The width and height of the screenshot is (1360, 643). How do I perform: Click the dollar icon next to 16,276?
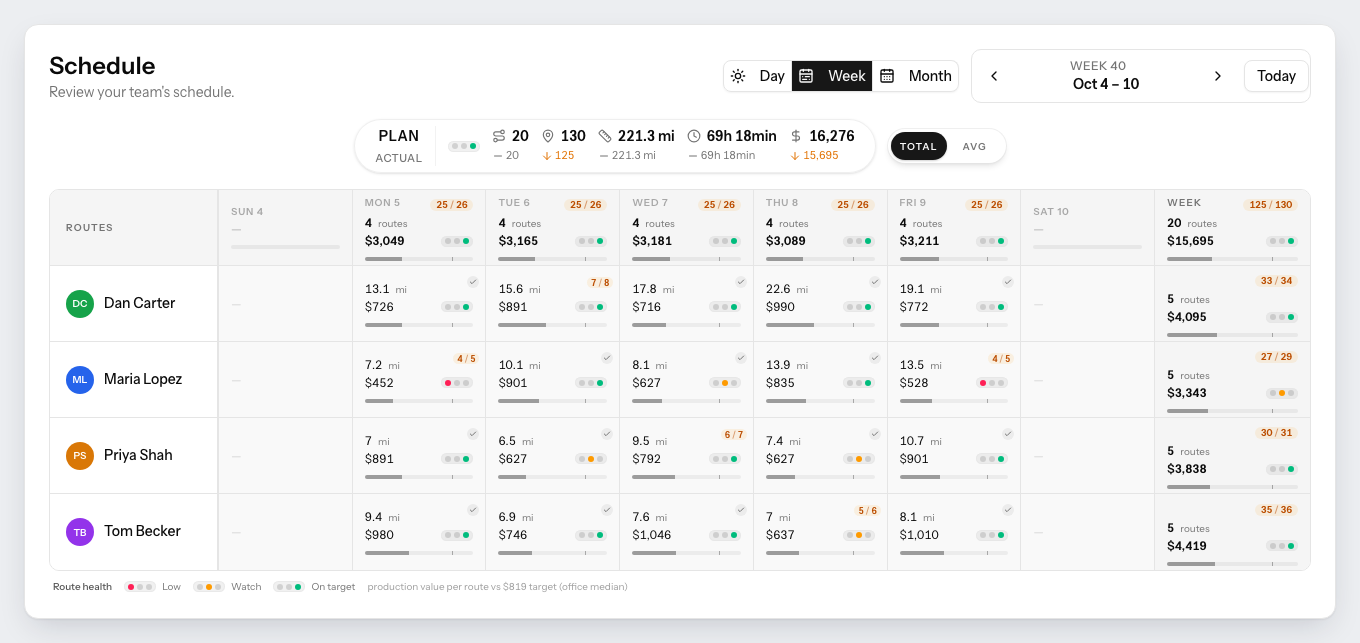(796, 136)
